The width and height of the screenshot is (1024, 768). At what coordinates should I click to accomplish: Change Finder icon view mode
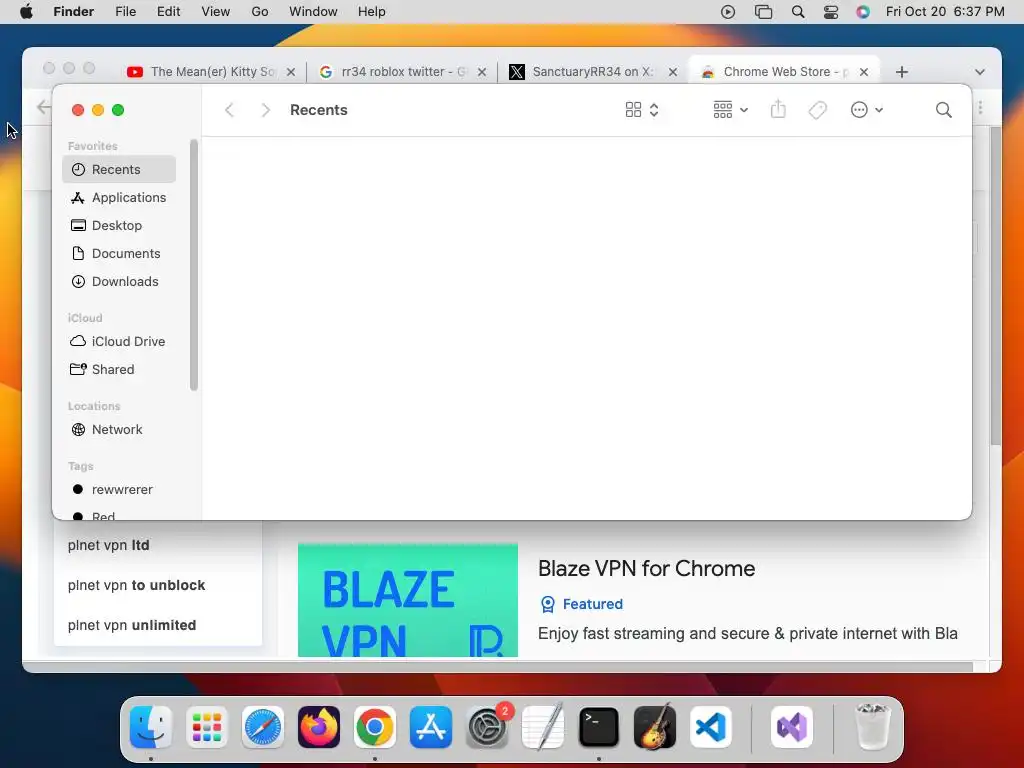[x=641, y=110]
